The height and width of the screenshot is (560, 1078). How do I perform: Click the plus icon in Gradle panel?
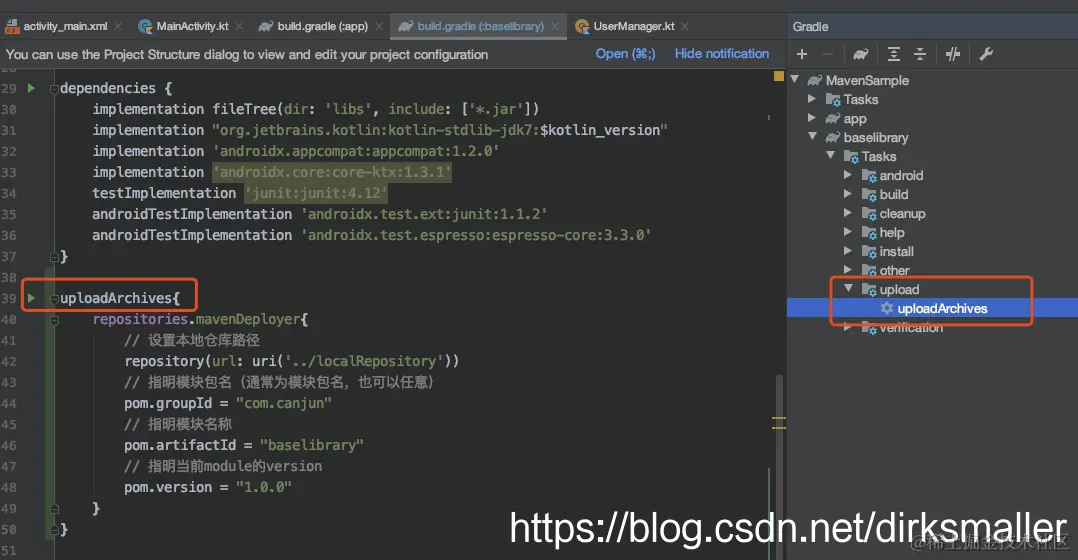click(x=802, y=54)
